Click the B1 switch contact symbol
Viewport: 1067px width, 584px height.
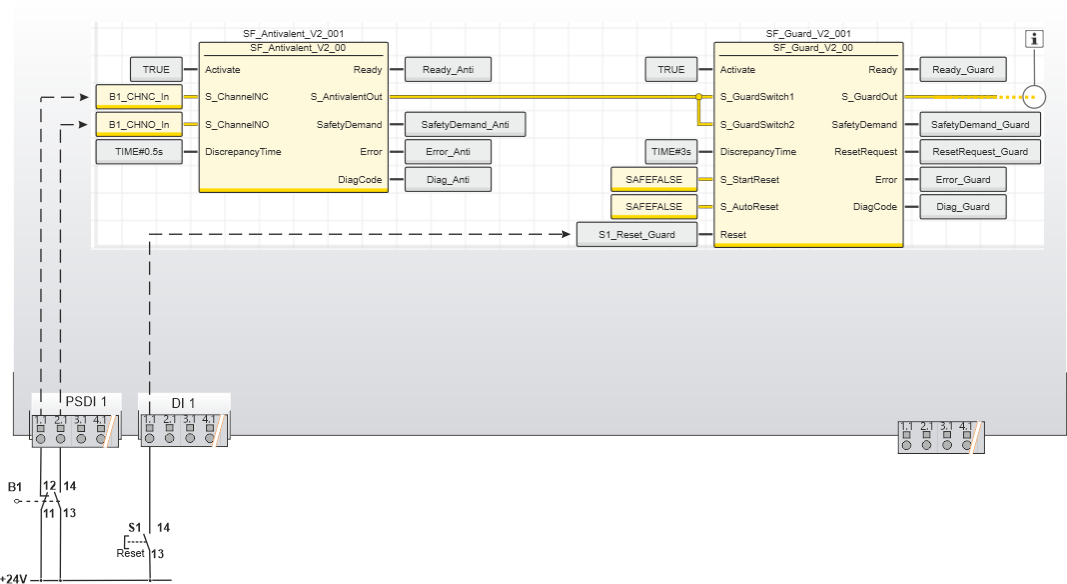(x=46, y=500)
